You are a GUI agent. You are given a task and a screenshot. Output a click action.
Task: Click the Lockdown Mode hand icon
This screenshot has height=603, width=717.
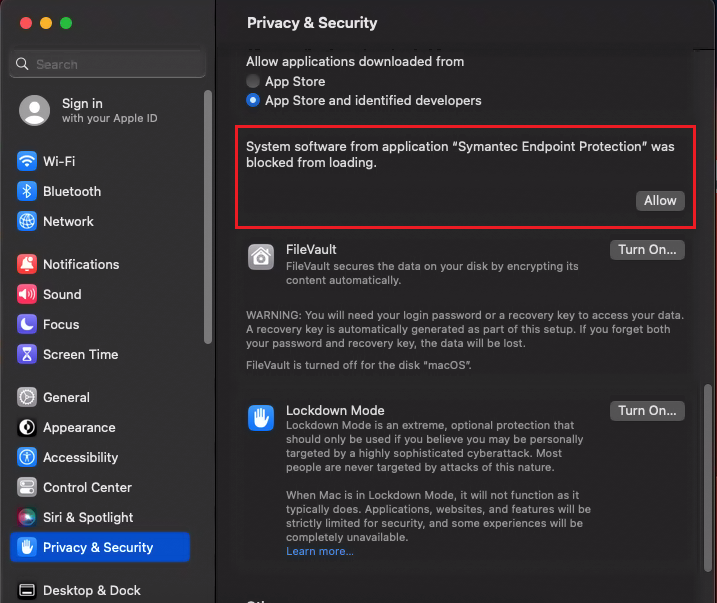[x=261, y=417]
